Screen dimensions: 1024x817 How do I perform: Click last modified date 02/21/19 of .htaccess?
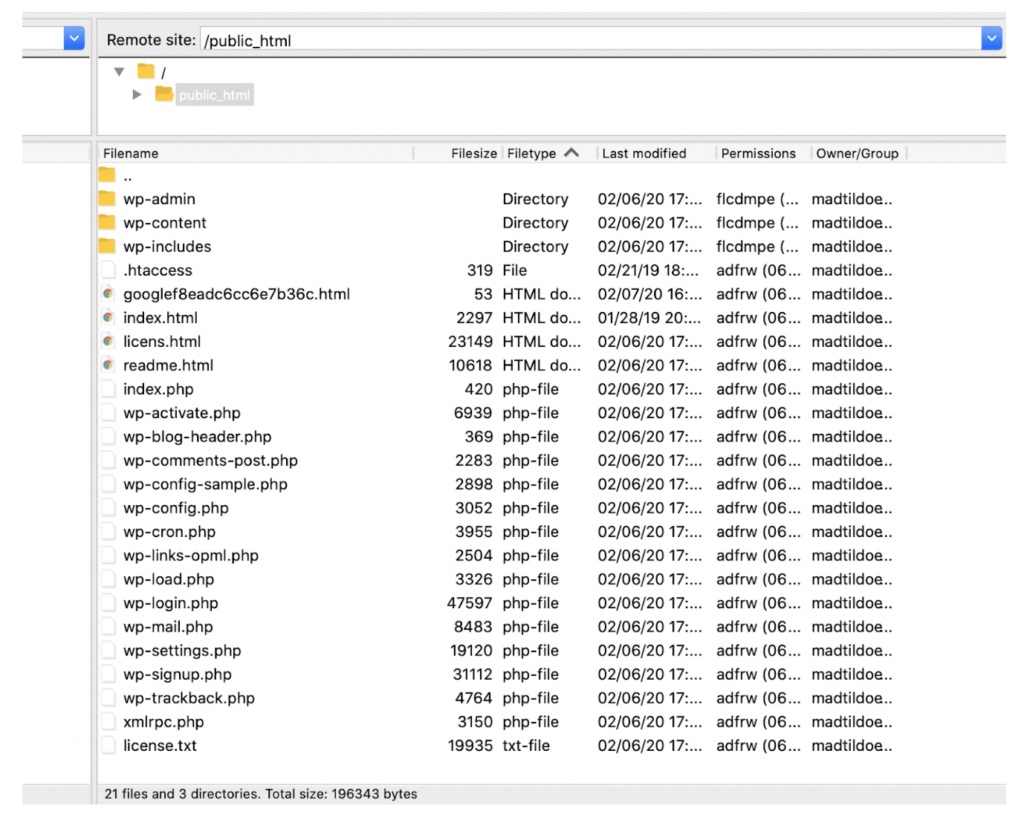(x=648, y=270)
